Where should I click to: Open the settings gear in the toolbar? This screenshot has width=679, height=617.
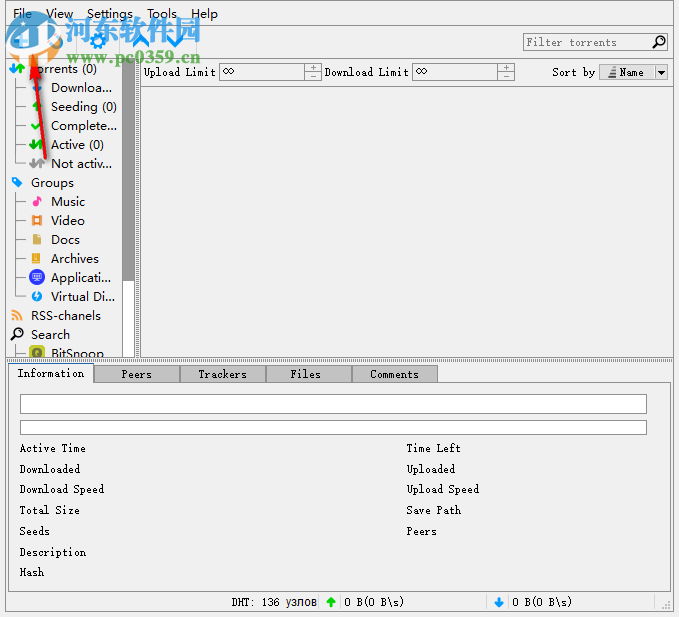pyautogui.click(x=98, y=42)
